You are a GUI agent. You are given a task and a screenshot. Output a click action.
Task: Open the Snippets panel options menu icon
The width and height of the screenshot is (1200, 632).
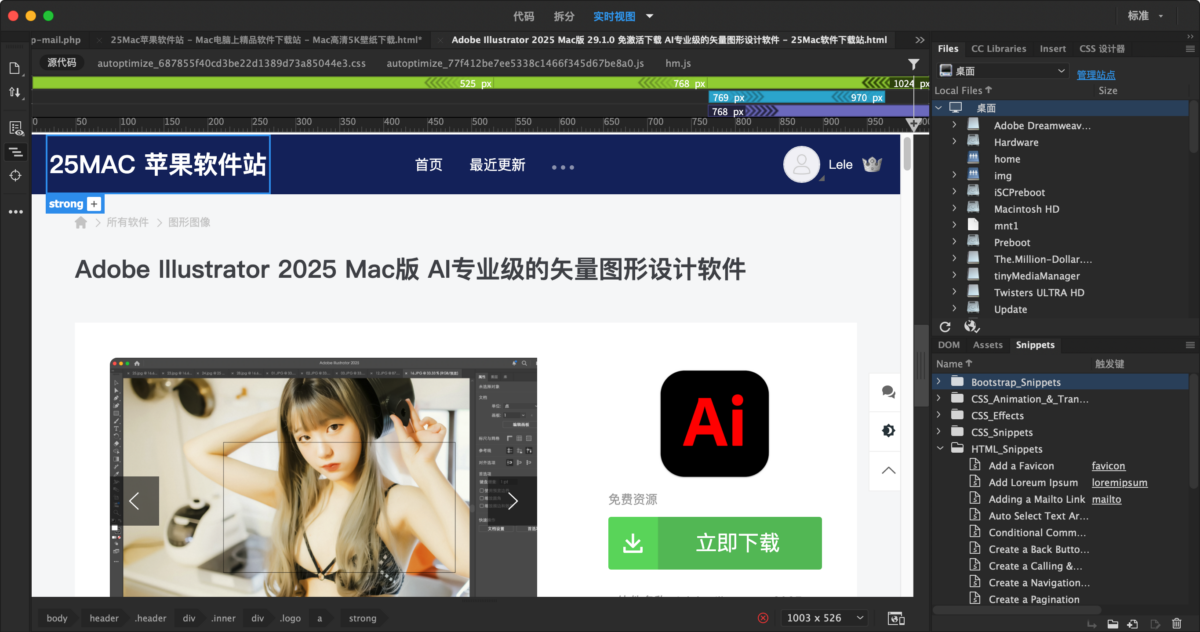click(1190, 344)
